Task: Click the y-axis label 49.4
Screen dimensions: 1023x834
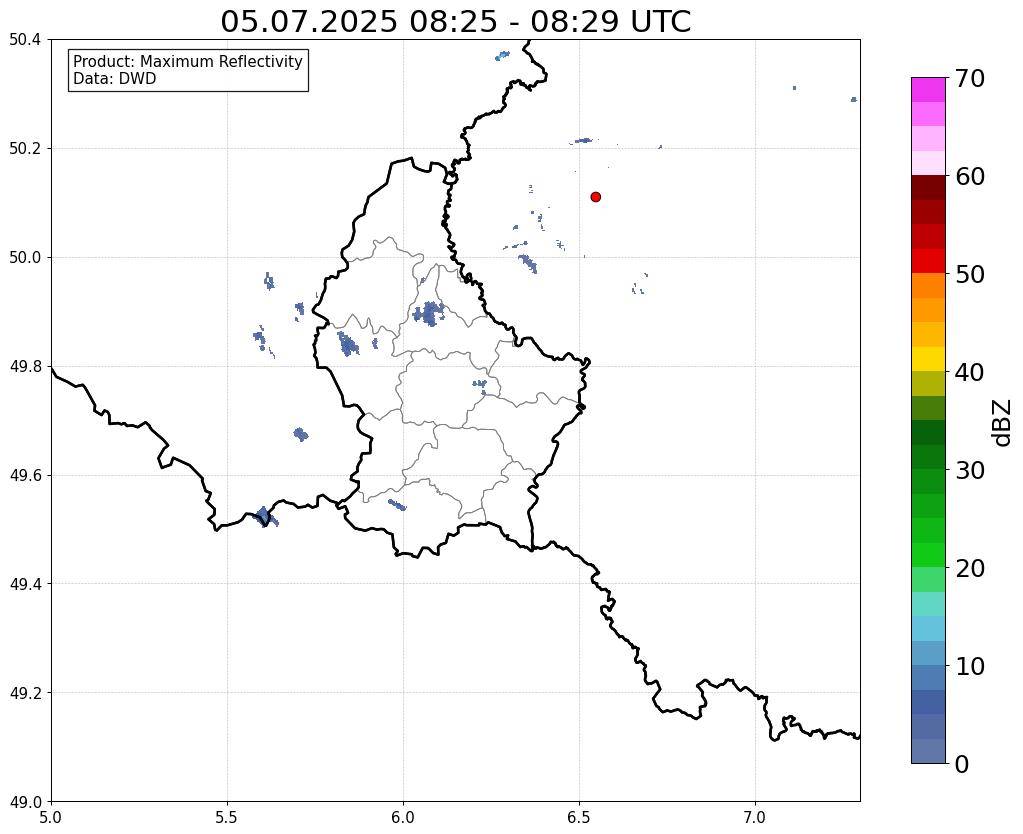Action: [x=25, y=584]
